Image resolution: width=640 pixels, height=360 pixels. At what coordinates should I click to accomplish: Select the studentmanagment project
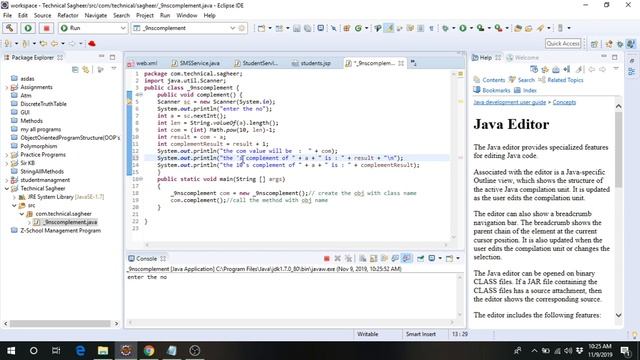click(45, 180)
